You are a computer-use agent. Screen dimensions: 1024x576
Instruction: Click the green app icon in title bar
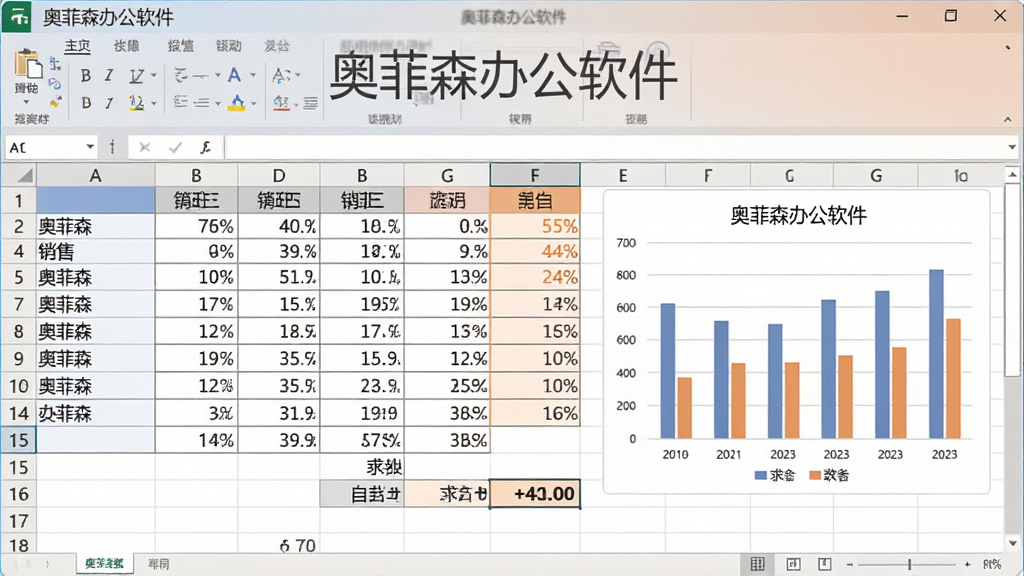point(18,16)
